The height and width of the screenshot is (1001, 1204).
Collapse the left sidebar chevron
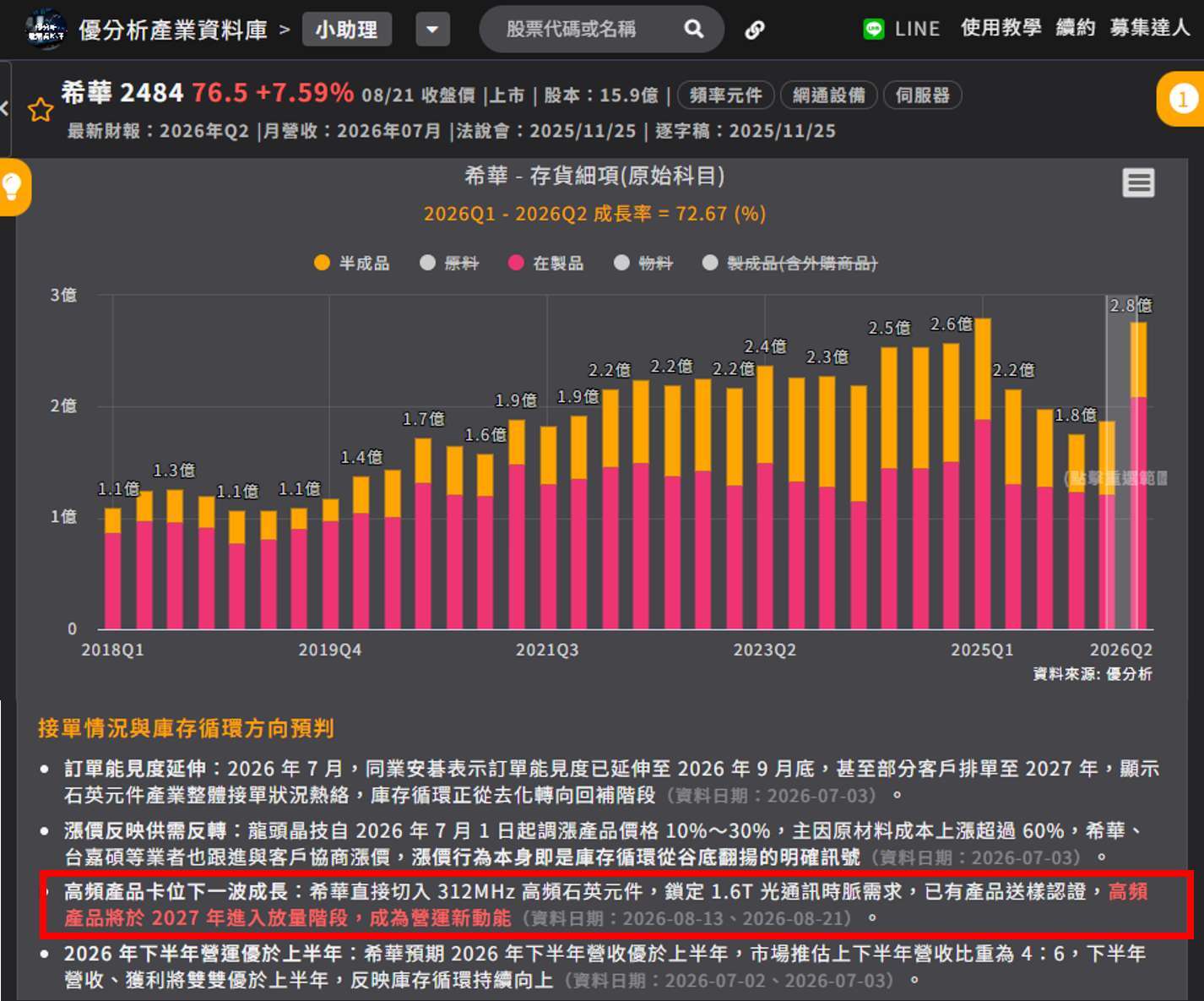pos(5,108)
